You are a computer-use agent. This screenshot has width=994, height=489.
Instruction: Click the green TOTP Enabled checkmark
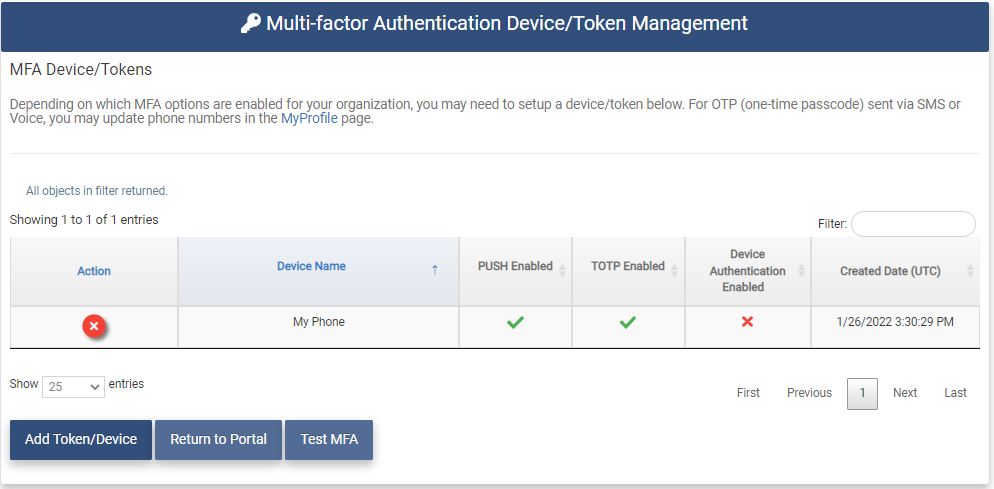coord(627,322)
